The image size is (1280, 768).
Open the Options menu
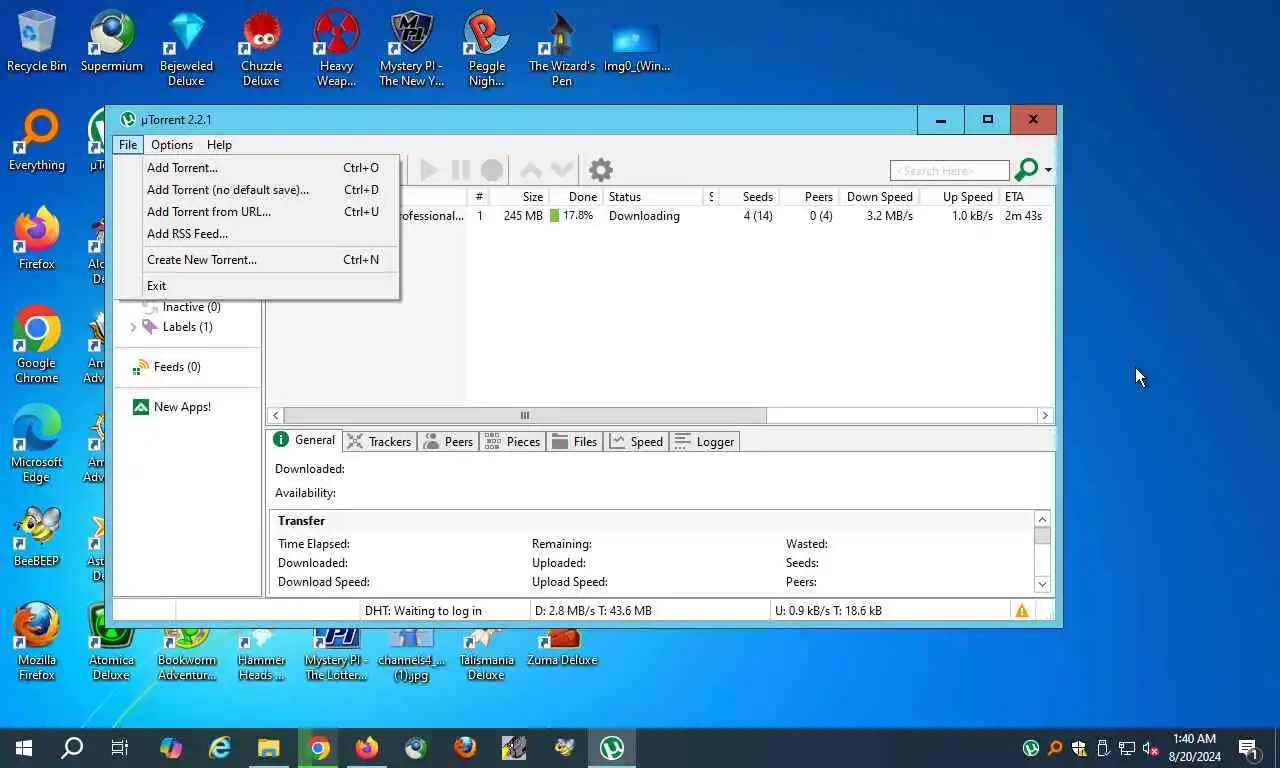pyautogui.click(x=172, y=145)
